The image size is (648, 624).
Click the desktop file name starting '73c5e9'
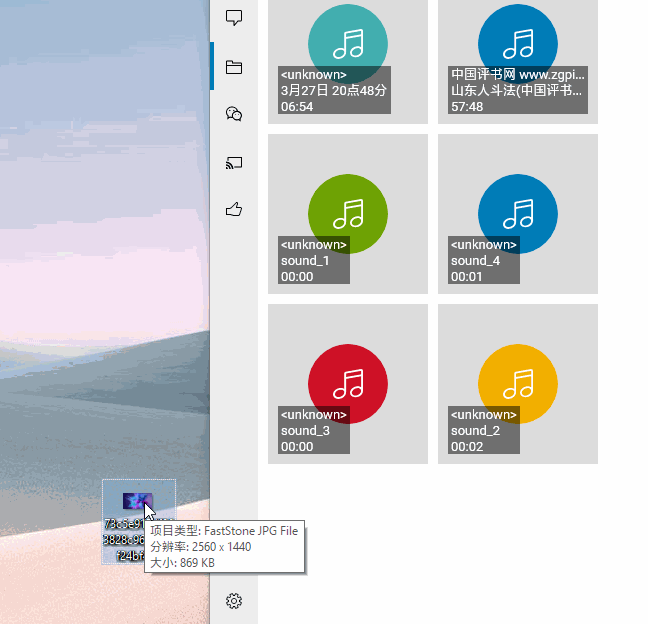click(x=124, y=540)
